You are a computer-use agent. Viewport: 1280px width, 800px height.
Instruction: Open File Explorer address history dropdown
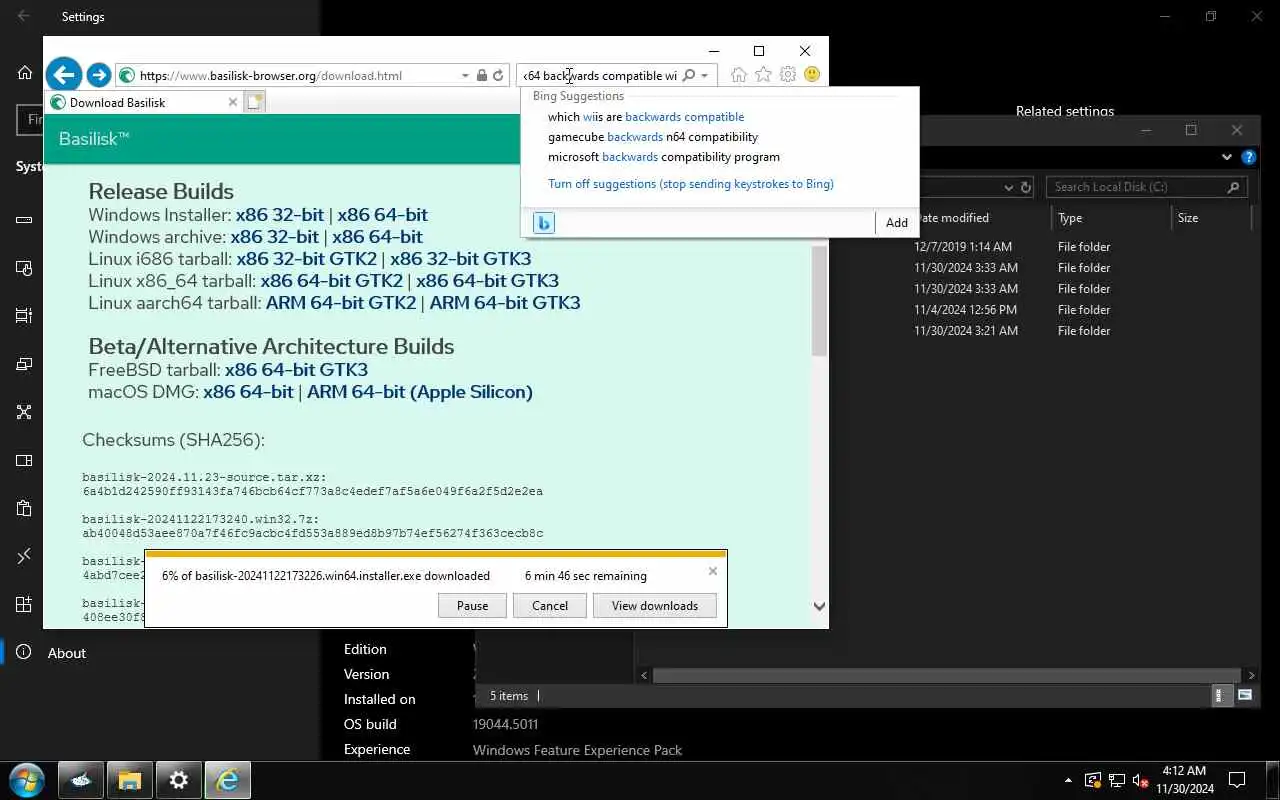coord(1008,187)
